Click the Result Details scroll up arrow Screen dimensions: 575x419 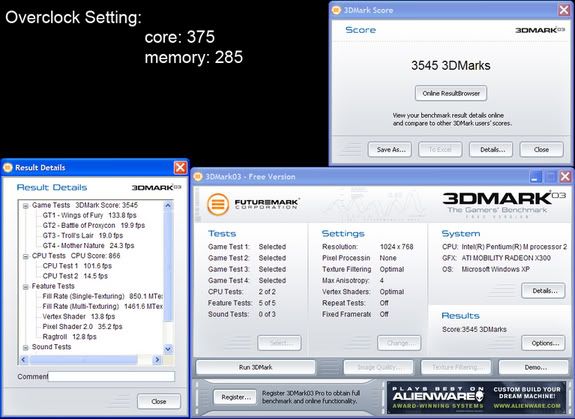point(168,205)
